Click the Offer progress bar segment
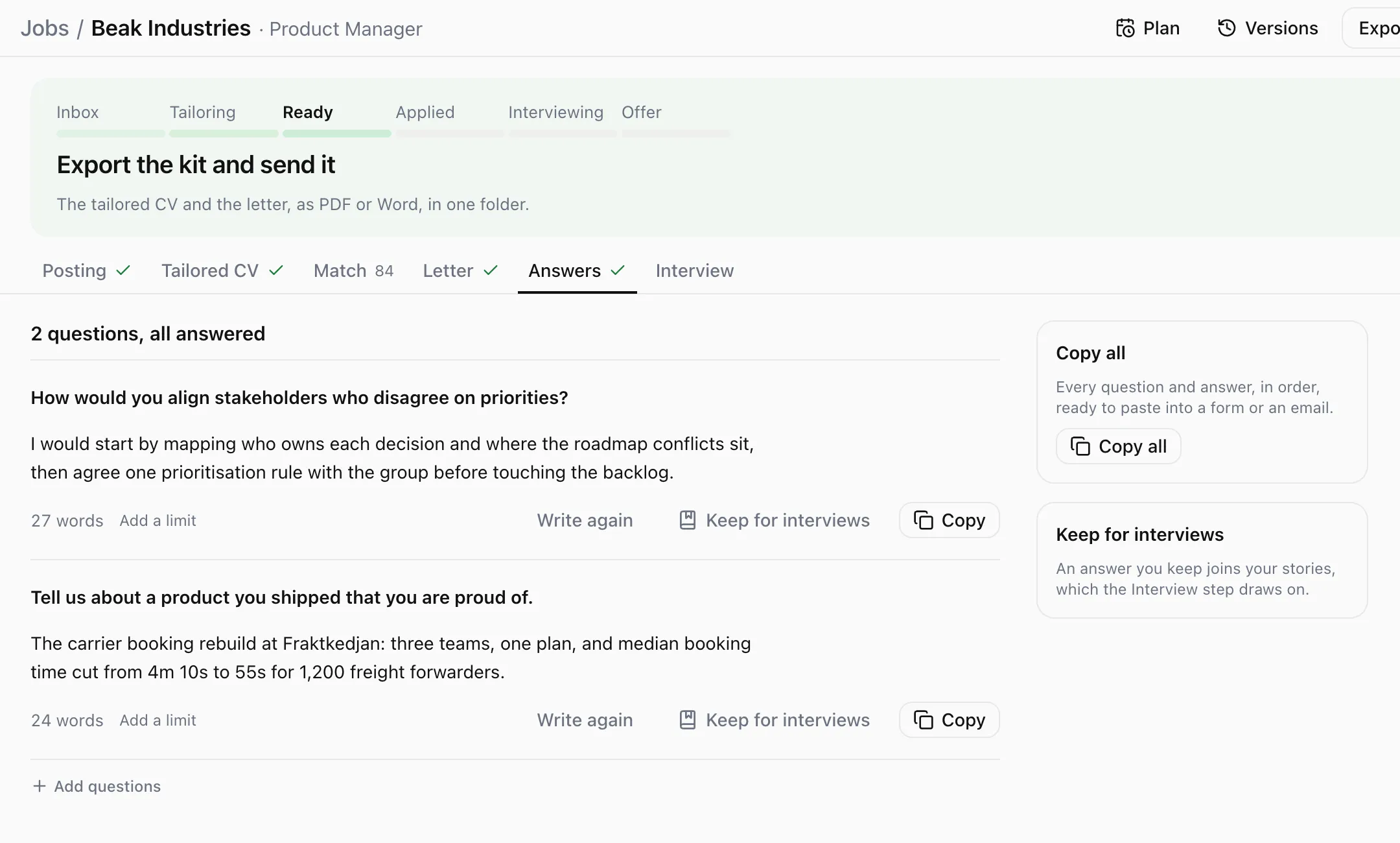Image resolution: width=1400 pixels, height=843 pixels. tap(677, 134)
